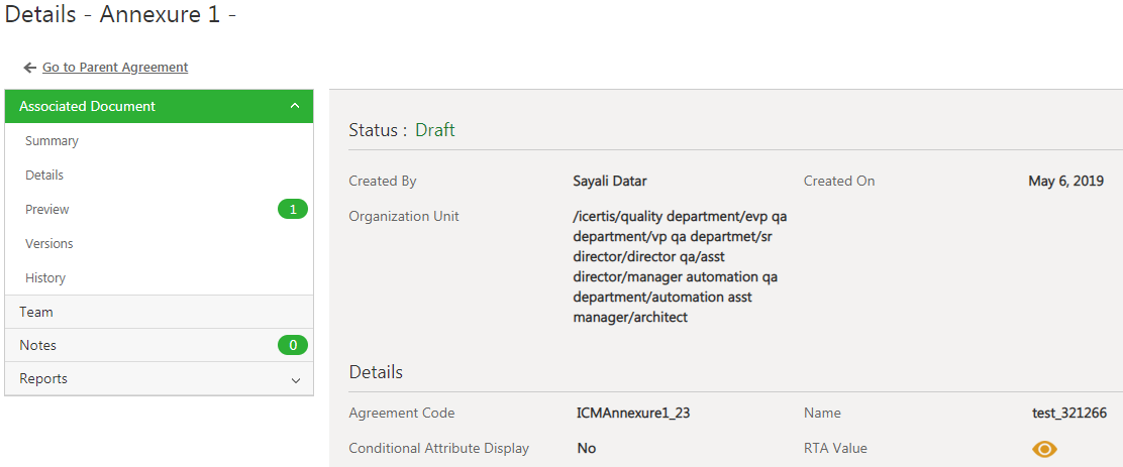Image resolution: width=1123 pixels, height=467 pixels.
Task: Select the Summary menu item
Action: [x=52, y=141]
